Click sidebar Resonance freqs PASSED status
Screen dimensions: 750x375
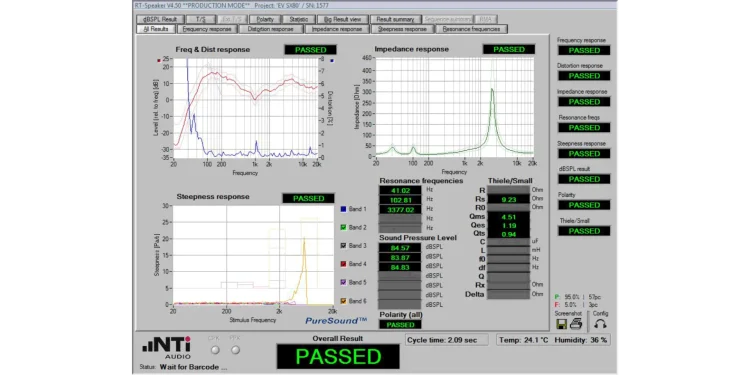(584, 128)
